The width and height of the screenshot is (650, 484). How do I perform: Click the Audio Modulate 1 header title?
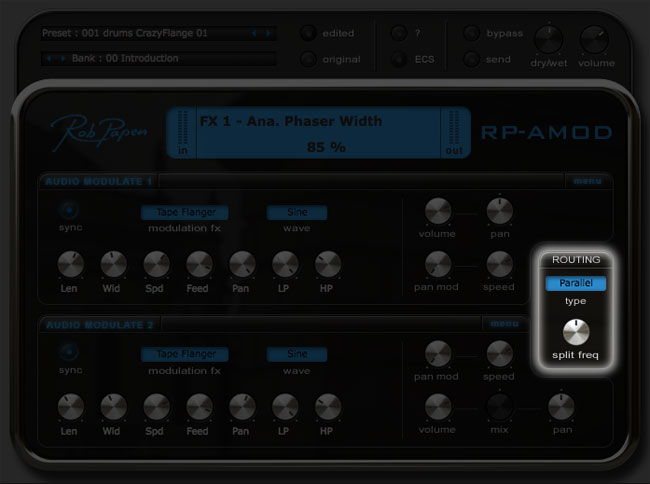[x=99, y=182]
